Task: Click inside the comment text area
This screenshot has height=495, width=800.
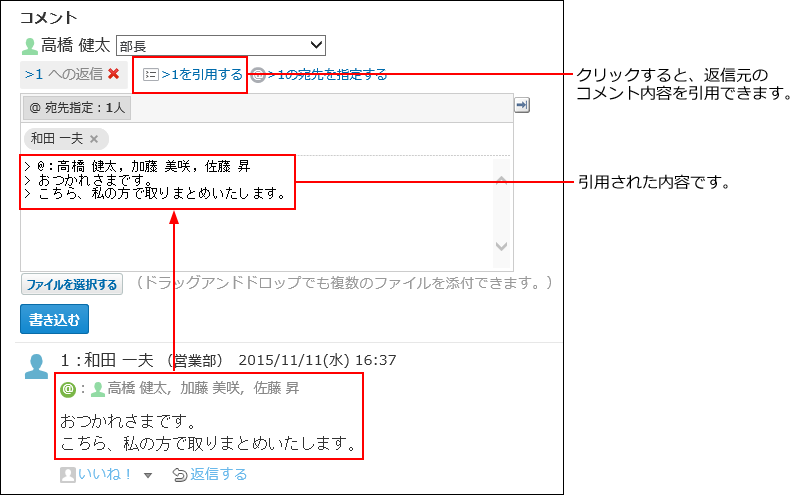Action: coord(257,213)
